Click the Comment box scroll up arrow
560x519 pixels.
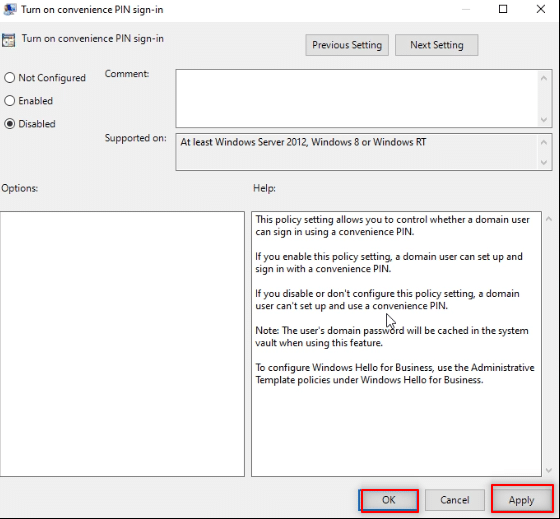pyautogui.click(x=544, y=78)
